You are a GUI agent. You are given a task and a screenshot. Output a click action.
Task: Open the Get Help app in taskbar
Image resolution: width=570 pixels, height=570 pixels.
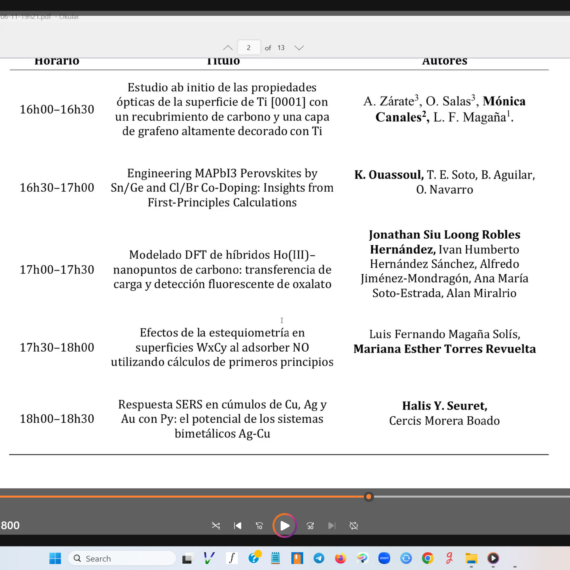pos(254,558)
